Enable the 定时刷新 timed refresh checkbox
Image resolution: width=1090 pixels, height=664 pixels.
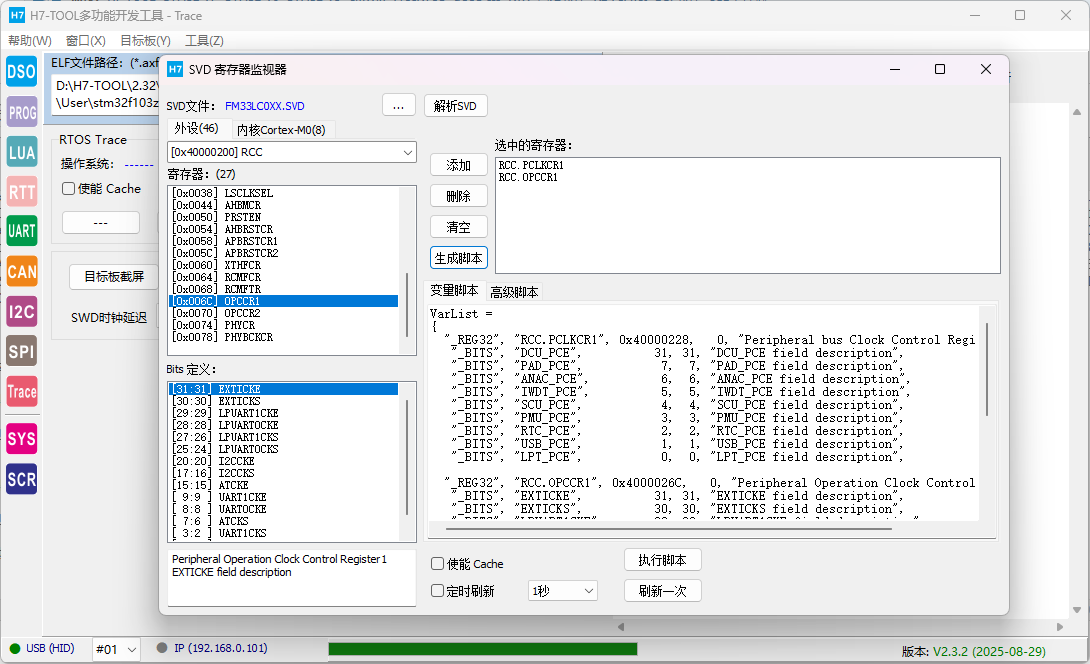pos(437,591)
